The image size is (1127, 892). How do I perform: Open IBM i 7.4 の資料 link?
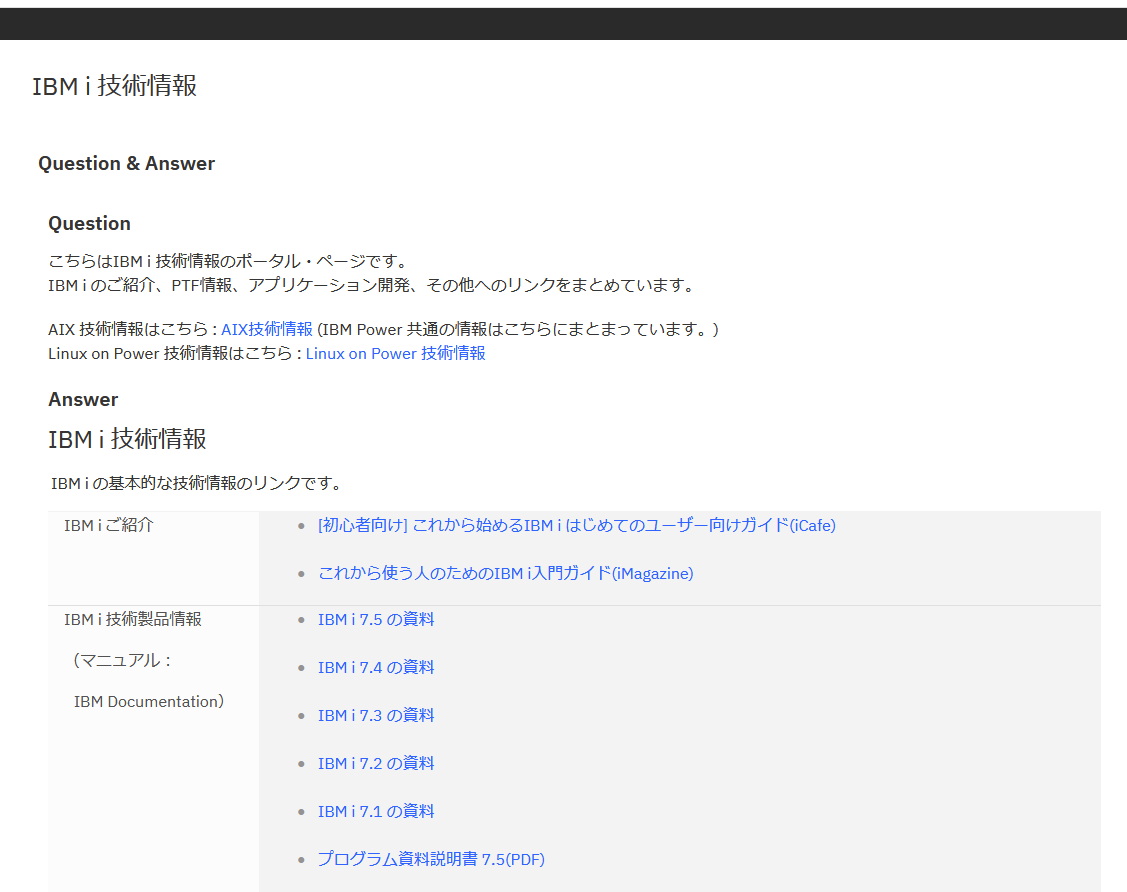[376, 668]
